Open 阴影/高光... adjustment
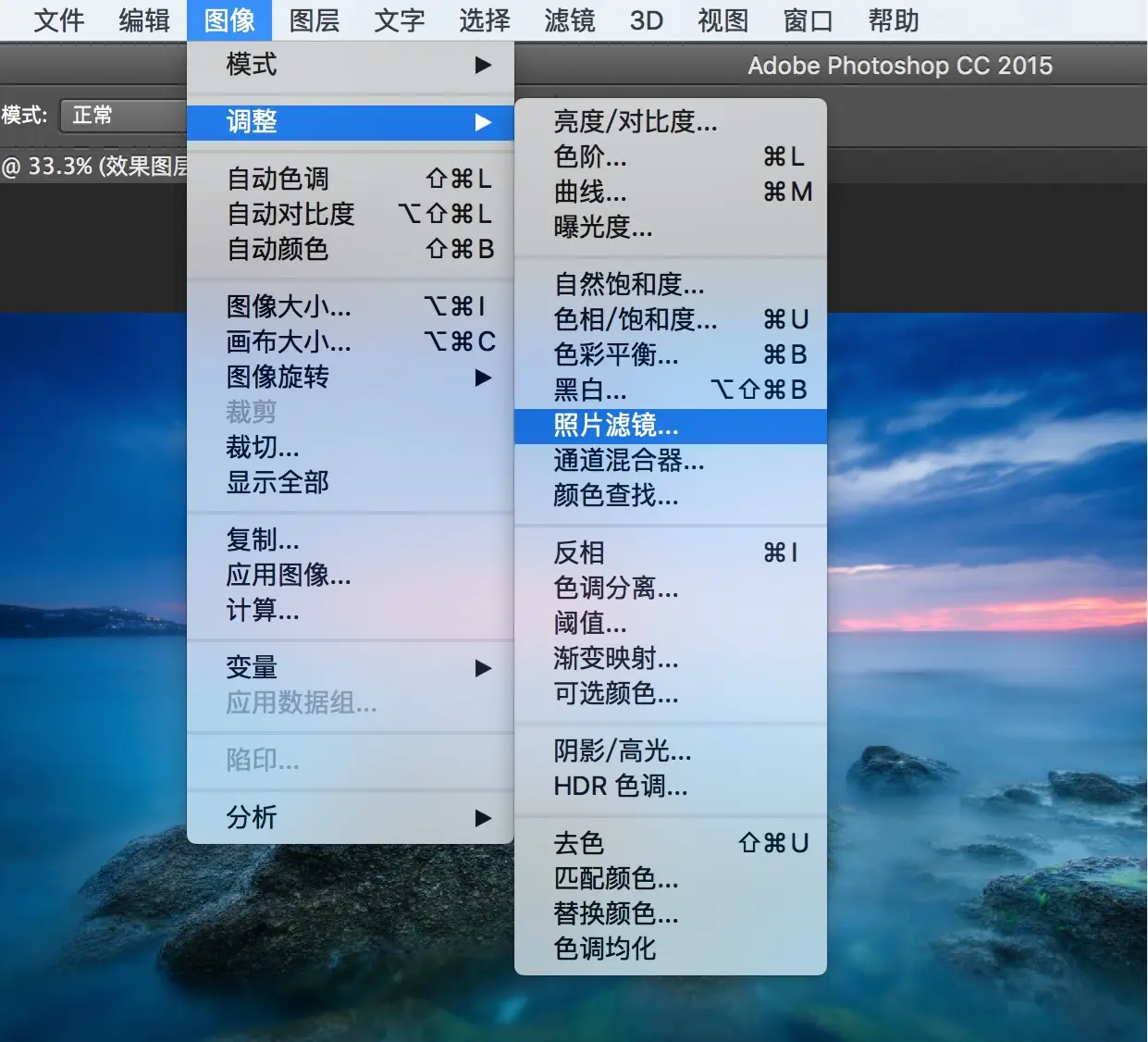 click(x=671, y=750)
